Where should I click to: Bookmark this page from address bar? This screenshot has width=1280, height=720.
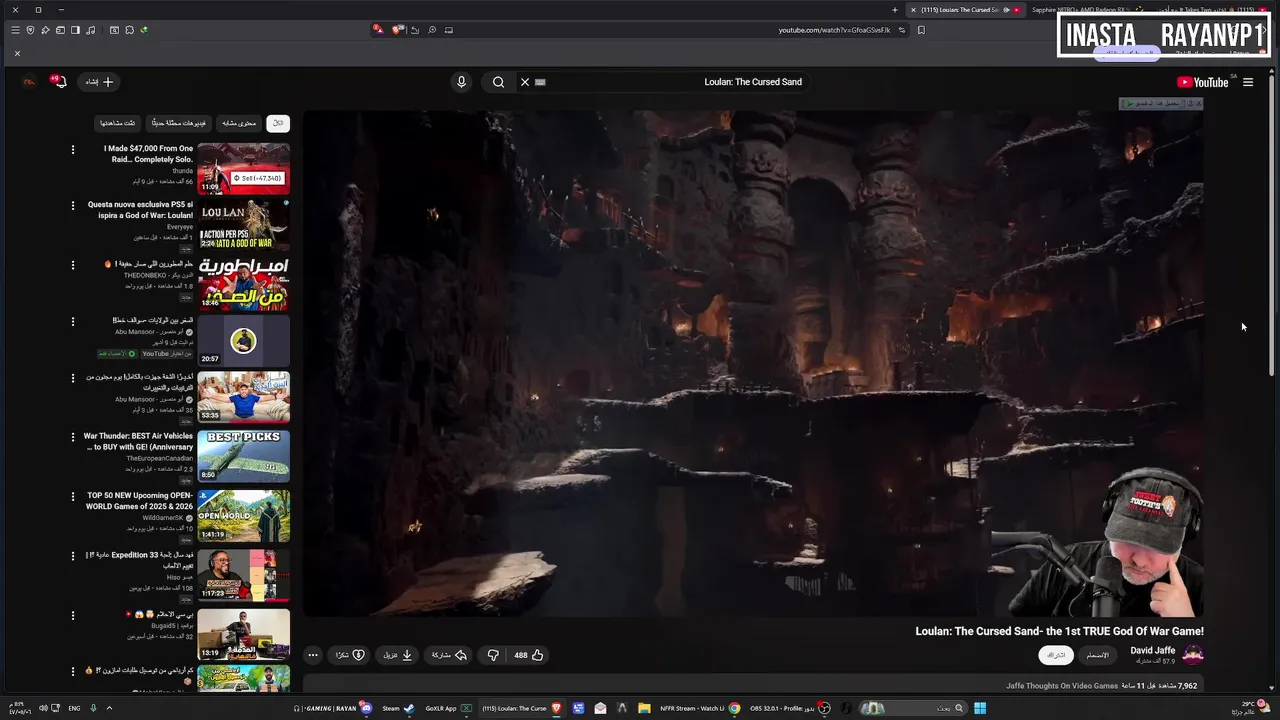[x=921, y=30]
